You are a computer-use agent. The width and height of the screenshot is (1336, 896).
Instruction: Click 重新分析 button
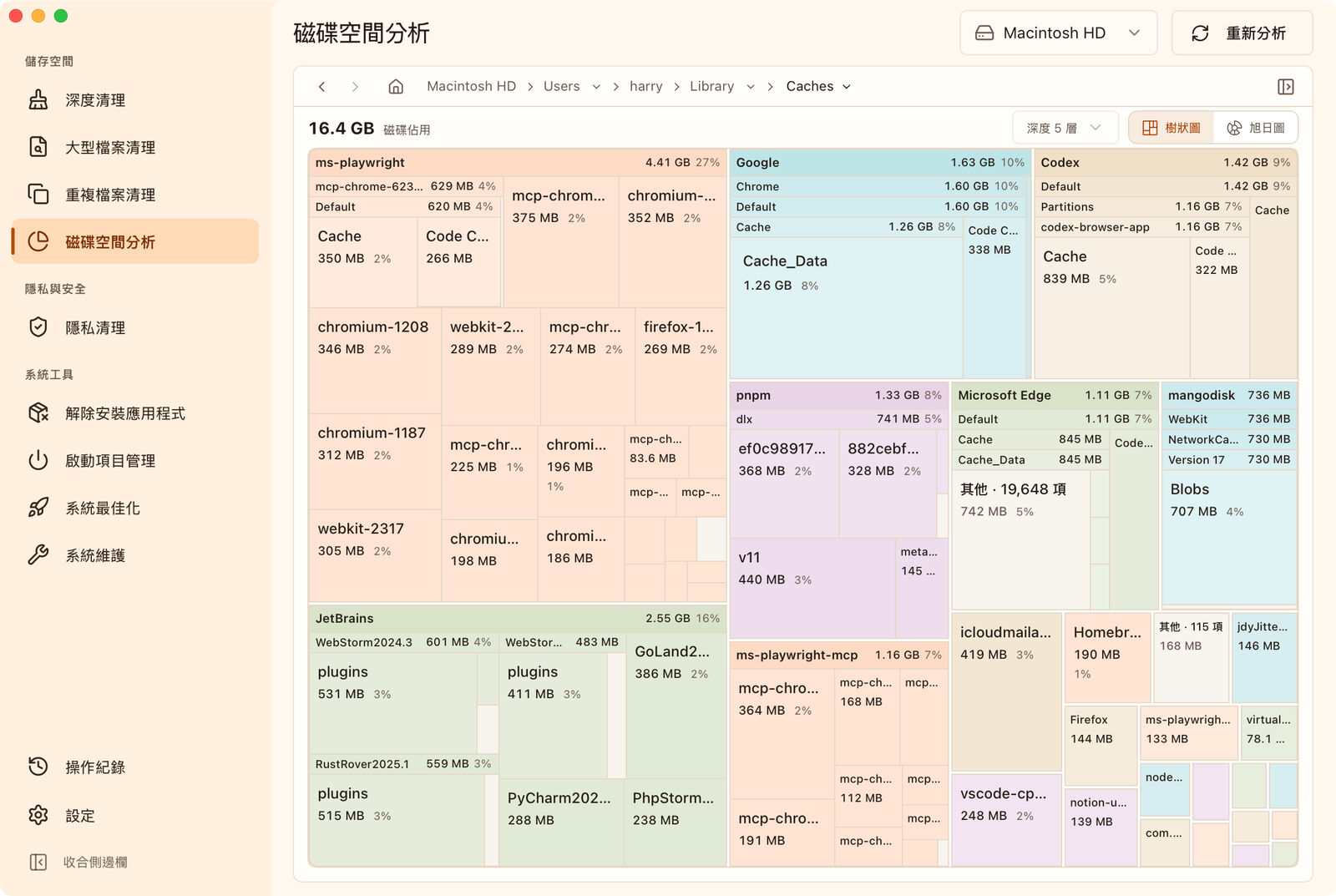pos(1242,33)
